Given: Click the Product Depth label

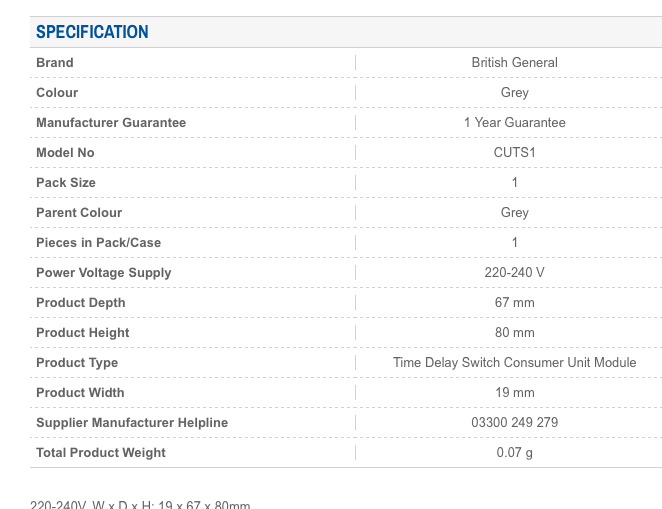Looking at the screenshot, I should (81, 302).
